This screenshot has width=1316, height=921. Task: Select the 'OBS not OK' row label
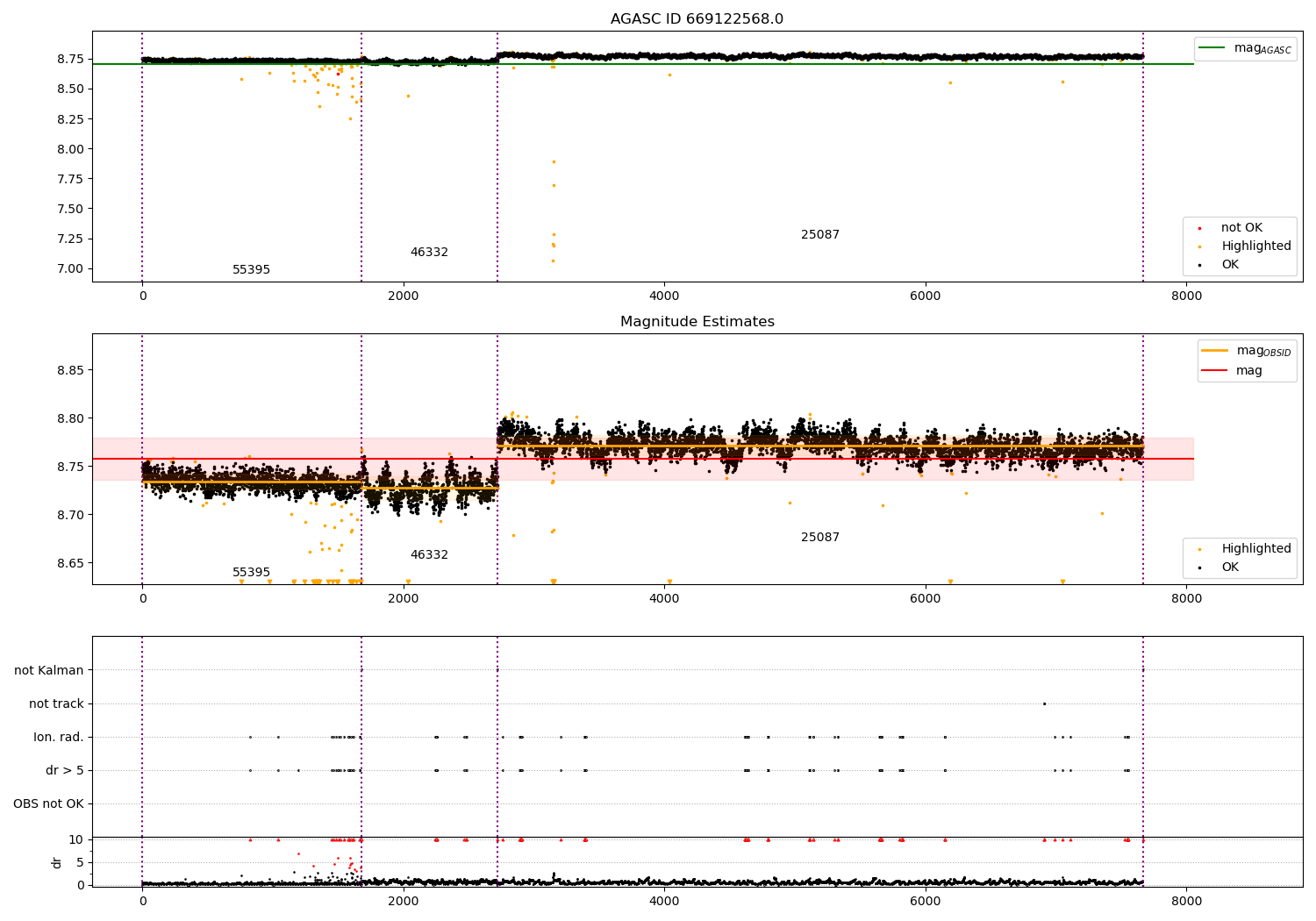48,804
